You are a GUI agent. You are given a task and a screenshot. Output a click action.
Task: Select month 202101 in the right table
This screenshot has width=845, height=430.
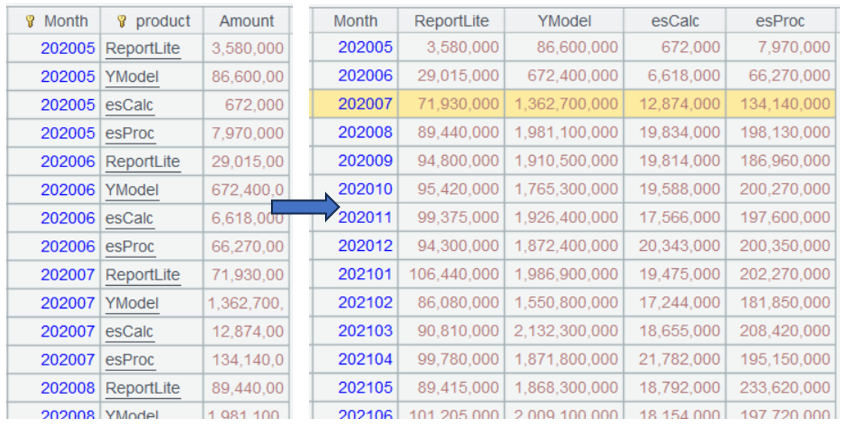[367, 274]
